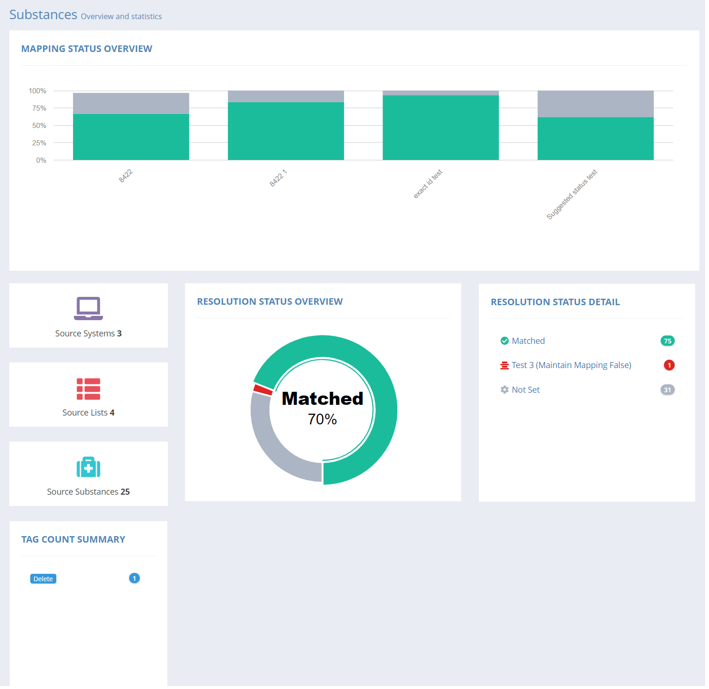The width and height of the screenshot is (709, 689).
Task: Open Test 3 (Maintain Mapping False) link
Action: [x=571, y=366]
